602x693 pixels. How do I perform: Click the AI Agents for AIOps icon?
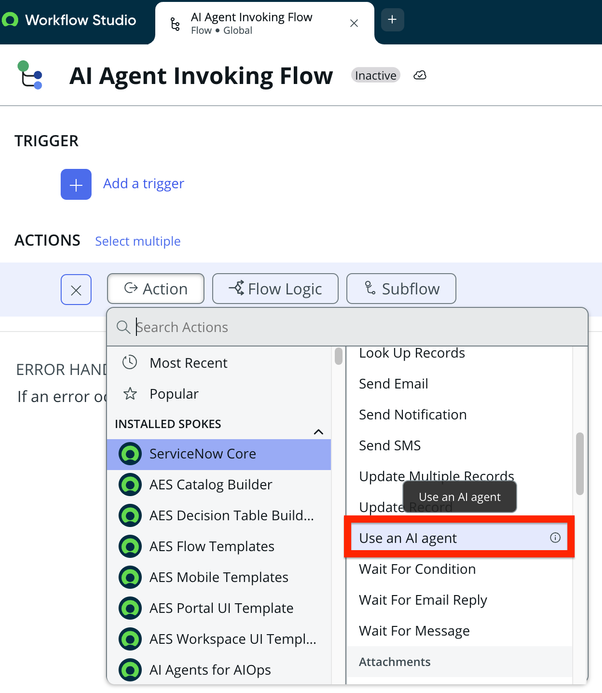[130, 670]
